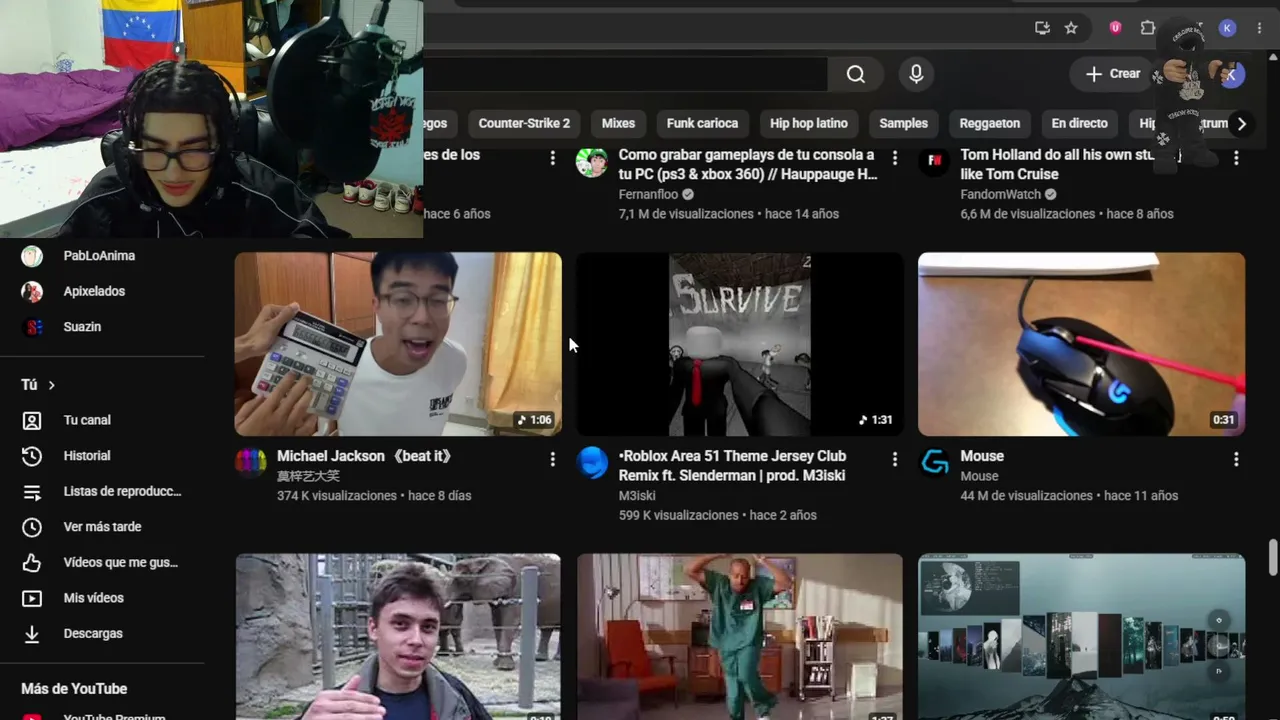Image resolution: width=1280 pixels, height=720 pixels.
Task: Go to Ver más tarde
Action: tap(102, 527)
